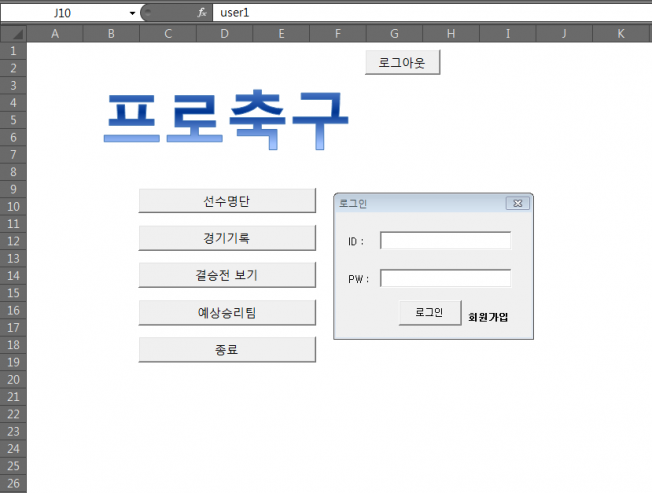Click the 예상승리팀 button
Image resolution: width=652 pixels, height=493 pixels.
[x=227, y=313]
